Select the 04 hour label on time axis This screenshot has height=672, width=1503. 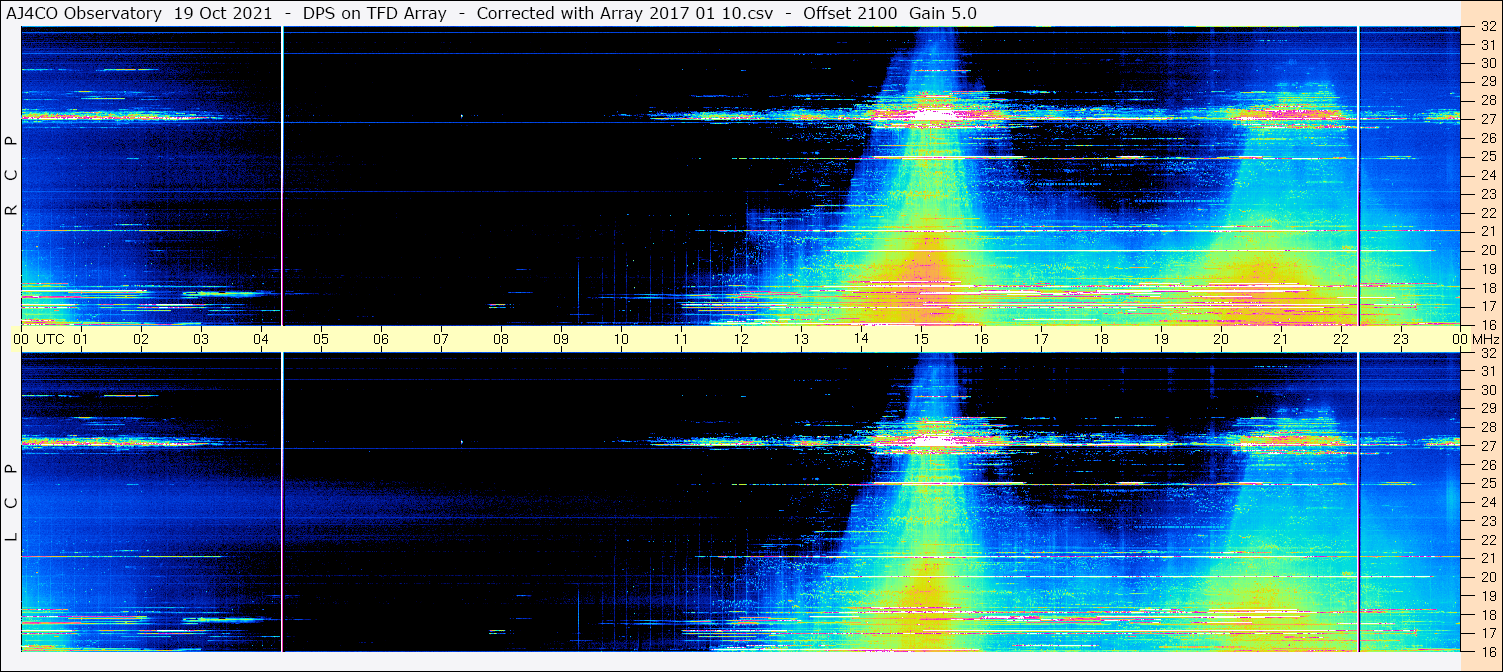[x=260, y=339]
